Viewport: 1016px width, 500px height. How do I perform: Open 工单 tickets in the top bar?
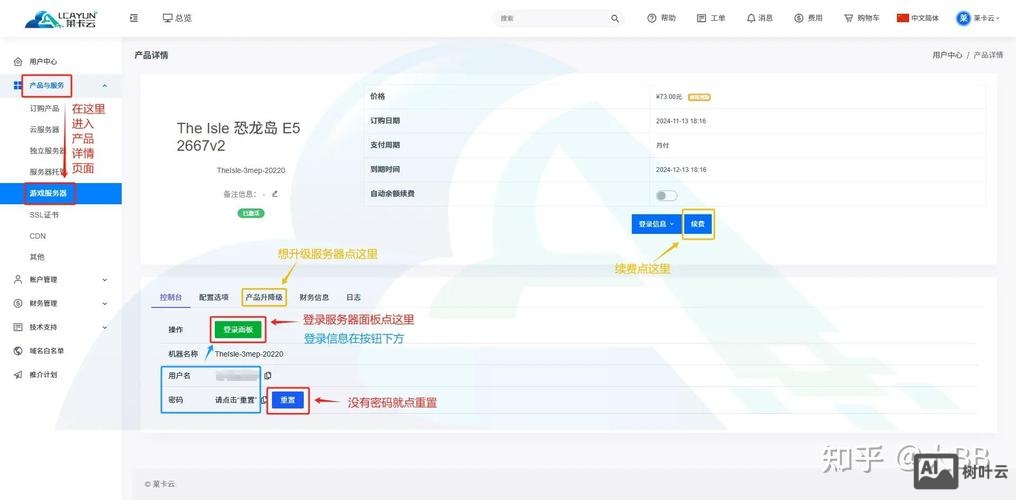(711, 18)
